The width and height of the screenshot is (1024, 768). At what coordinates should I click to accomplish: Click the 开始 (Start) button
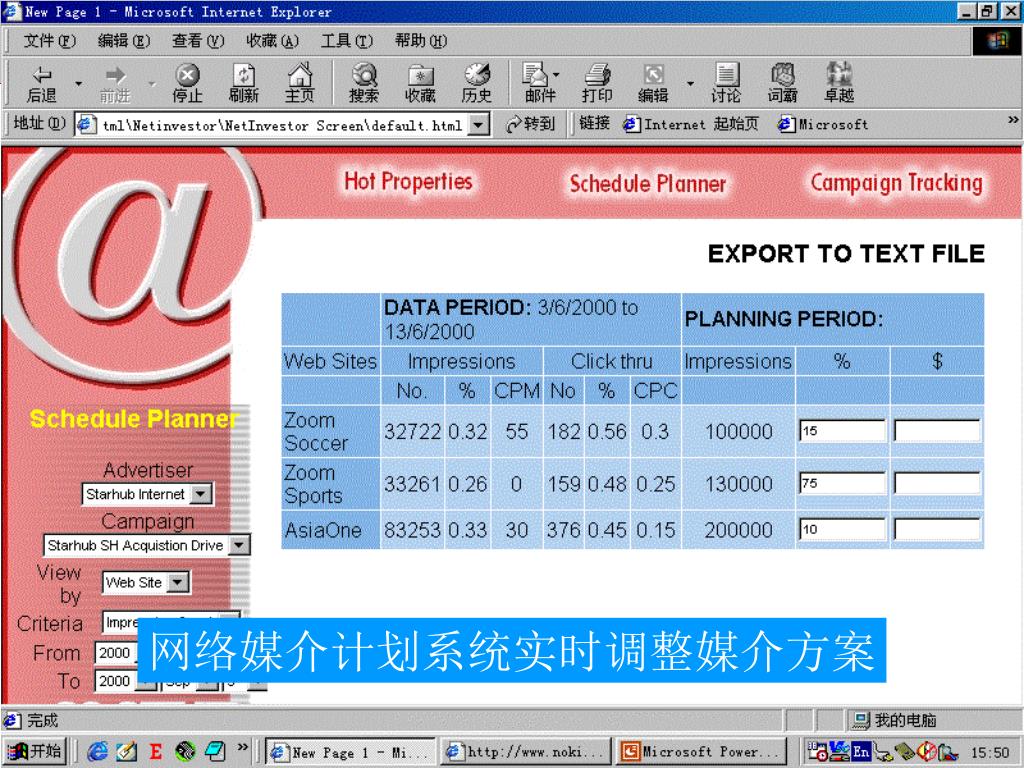[34, 752]
